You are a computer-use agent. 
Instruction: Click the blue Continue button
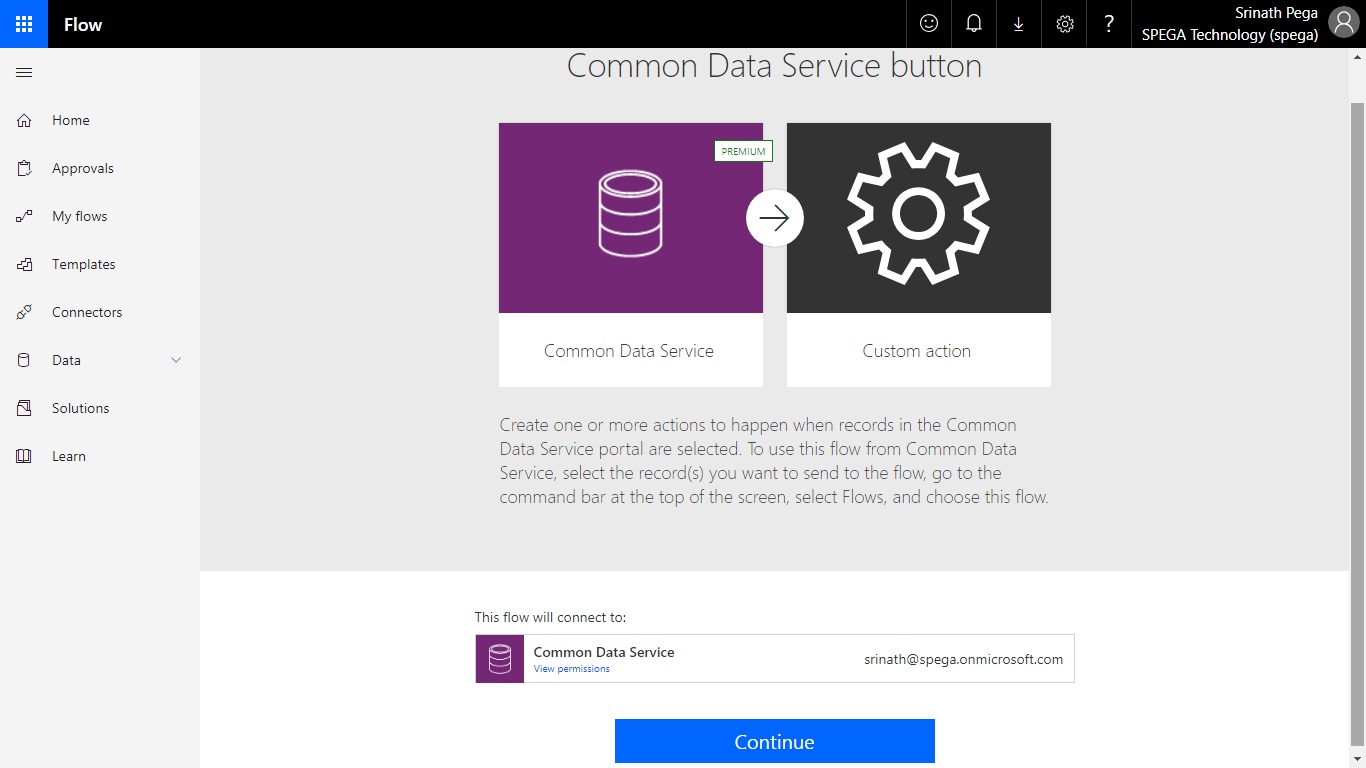pos(774,741)
